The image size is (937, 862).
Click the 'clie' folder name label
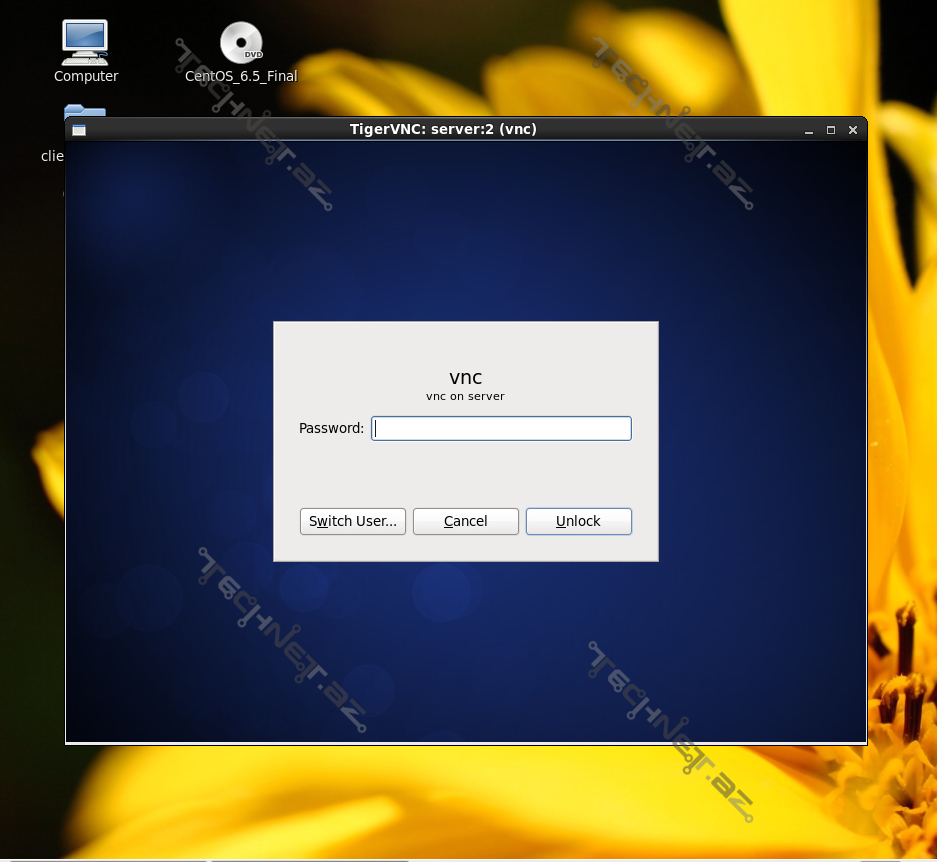[52, 156]
